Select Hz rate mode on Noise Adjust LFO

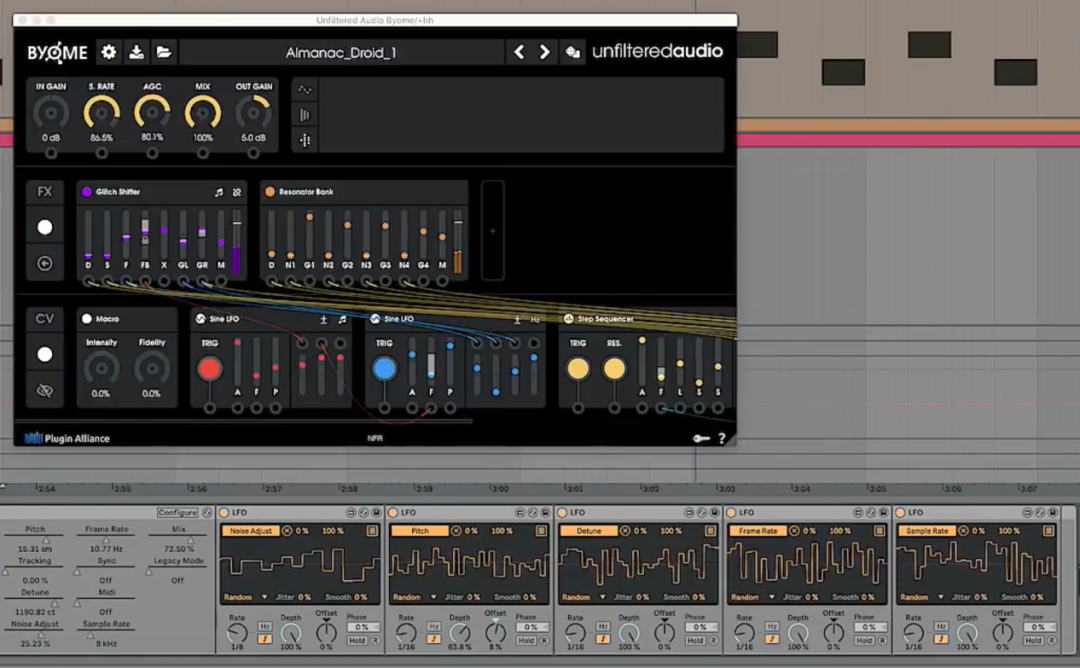click(x=264, y=627)
